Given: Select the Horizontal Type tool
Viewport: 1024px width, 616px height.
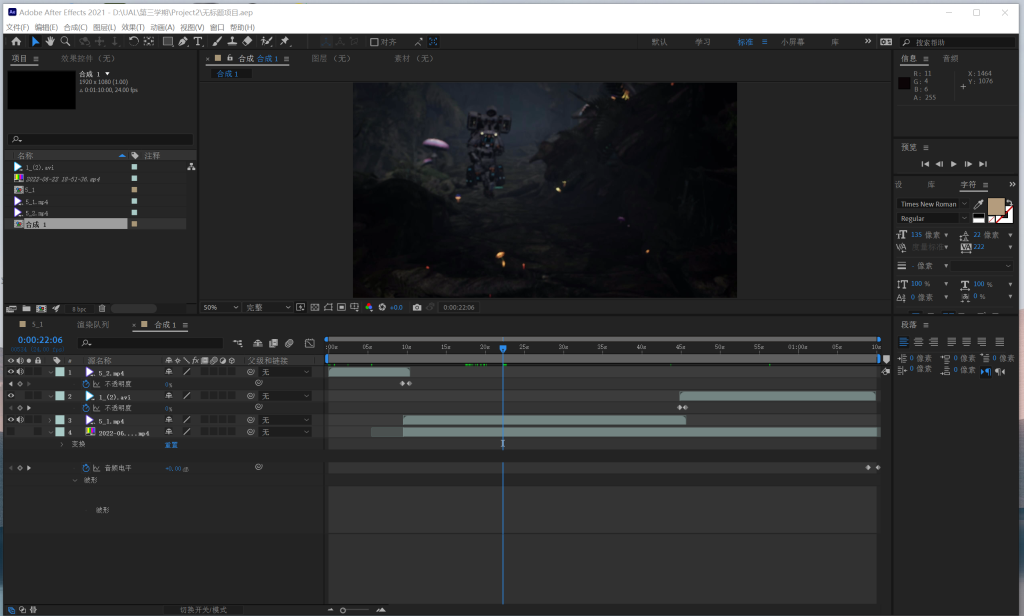Looking at the screenshot, I should pyautogui.click(x=198, y=42).
